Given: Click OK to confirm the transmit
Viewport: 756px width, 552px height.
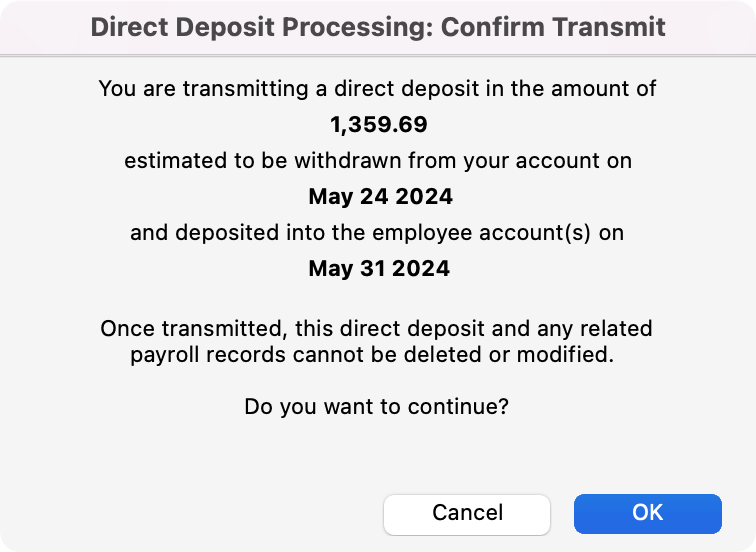Looking at the screenshot, I should (x=647, y=513).
